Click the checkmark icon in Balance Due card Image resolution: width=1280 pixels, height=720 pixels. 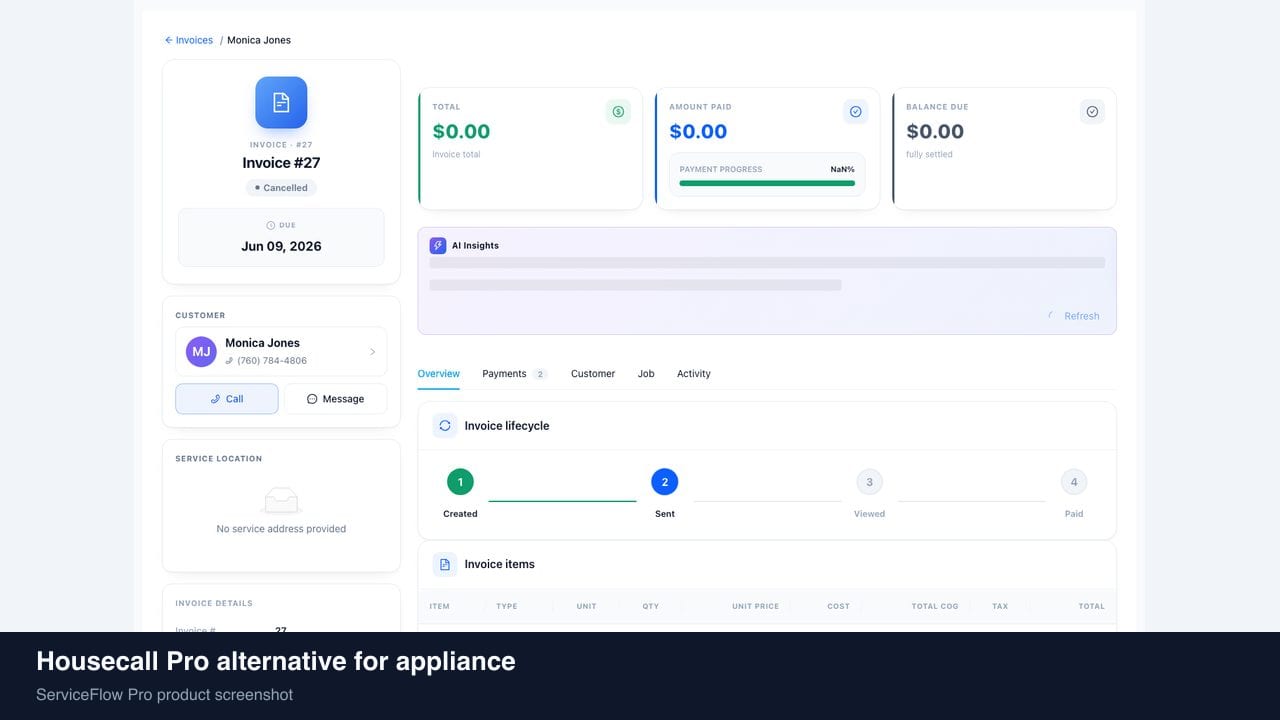coord(1092,112)
